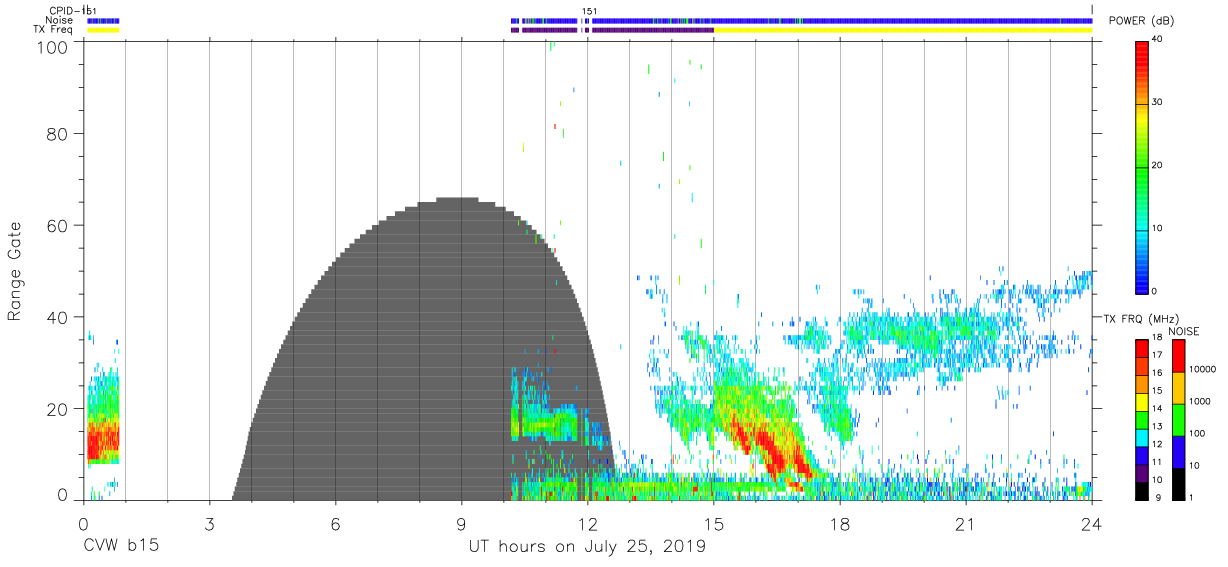Select the 'CVW b15' radar label
The image size is (1228, 567).
click(x=119, y=547)
